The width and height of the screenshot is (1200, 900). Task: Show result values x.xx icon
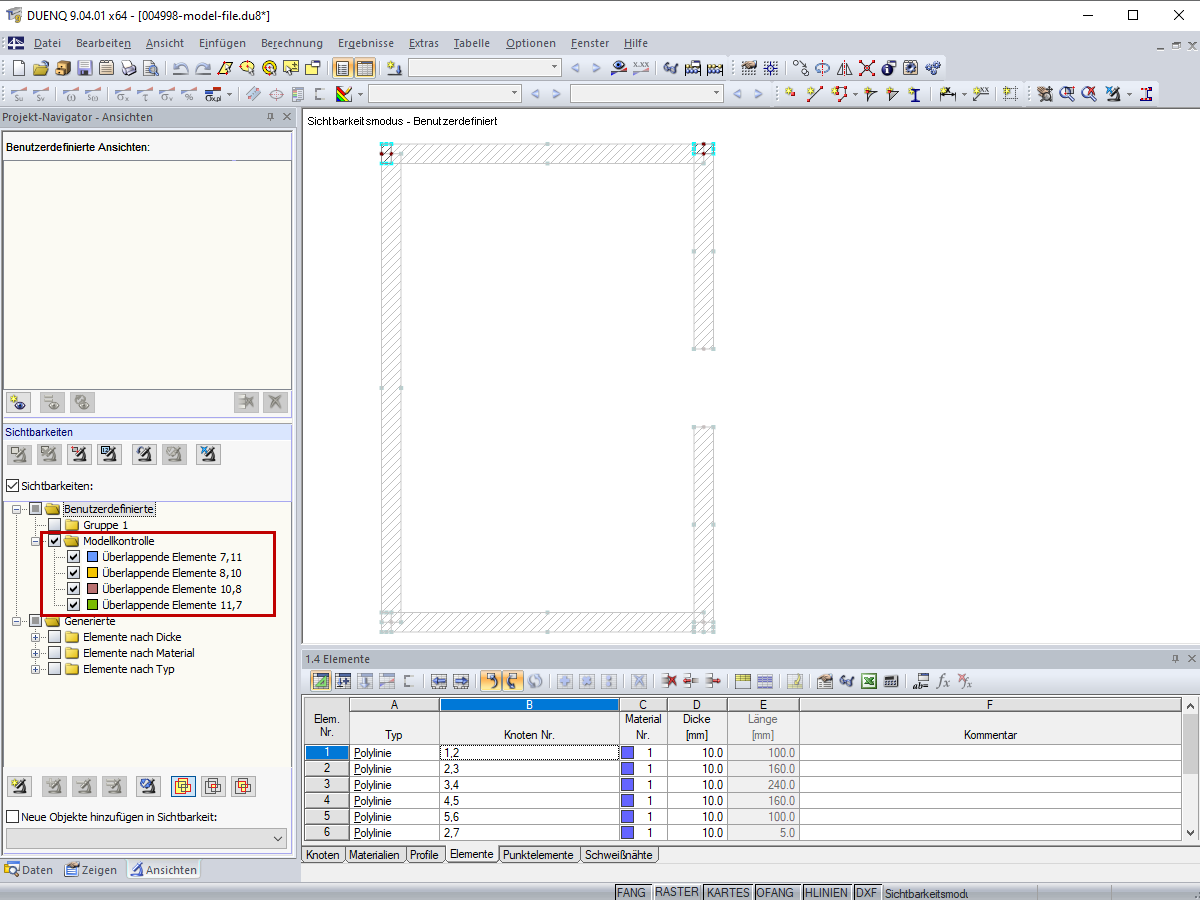click(x=641, y=68)
